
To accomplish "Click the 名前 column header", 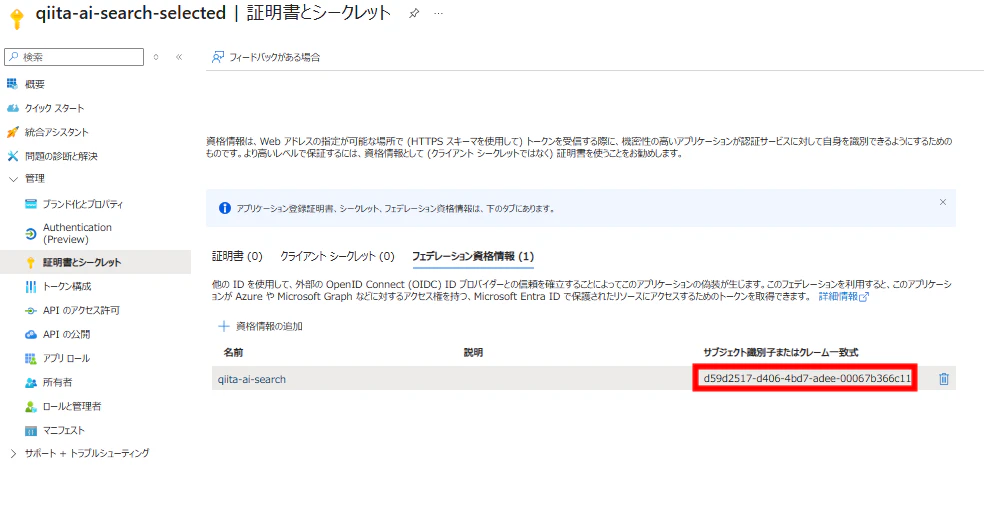I will pyautogui.click(x=233, y=352).
